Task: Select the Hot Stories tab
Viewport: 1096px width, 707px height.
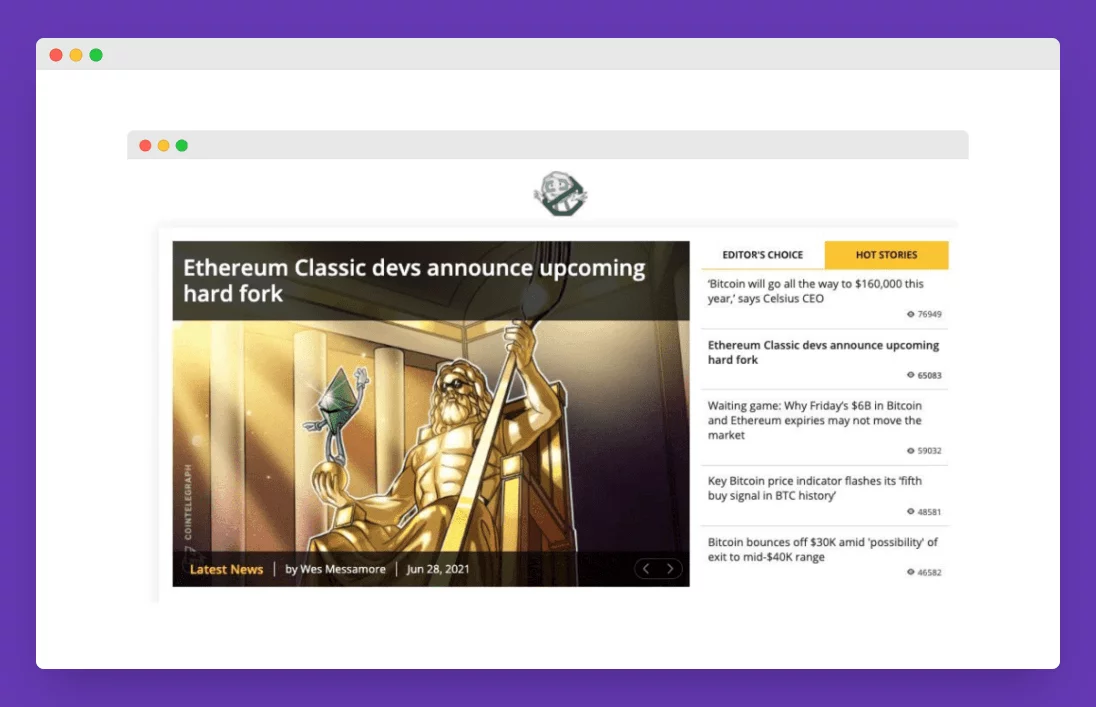Action: [886, 255]
